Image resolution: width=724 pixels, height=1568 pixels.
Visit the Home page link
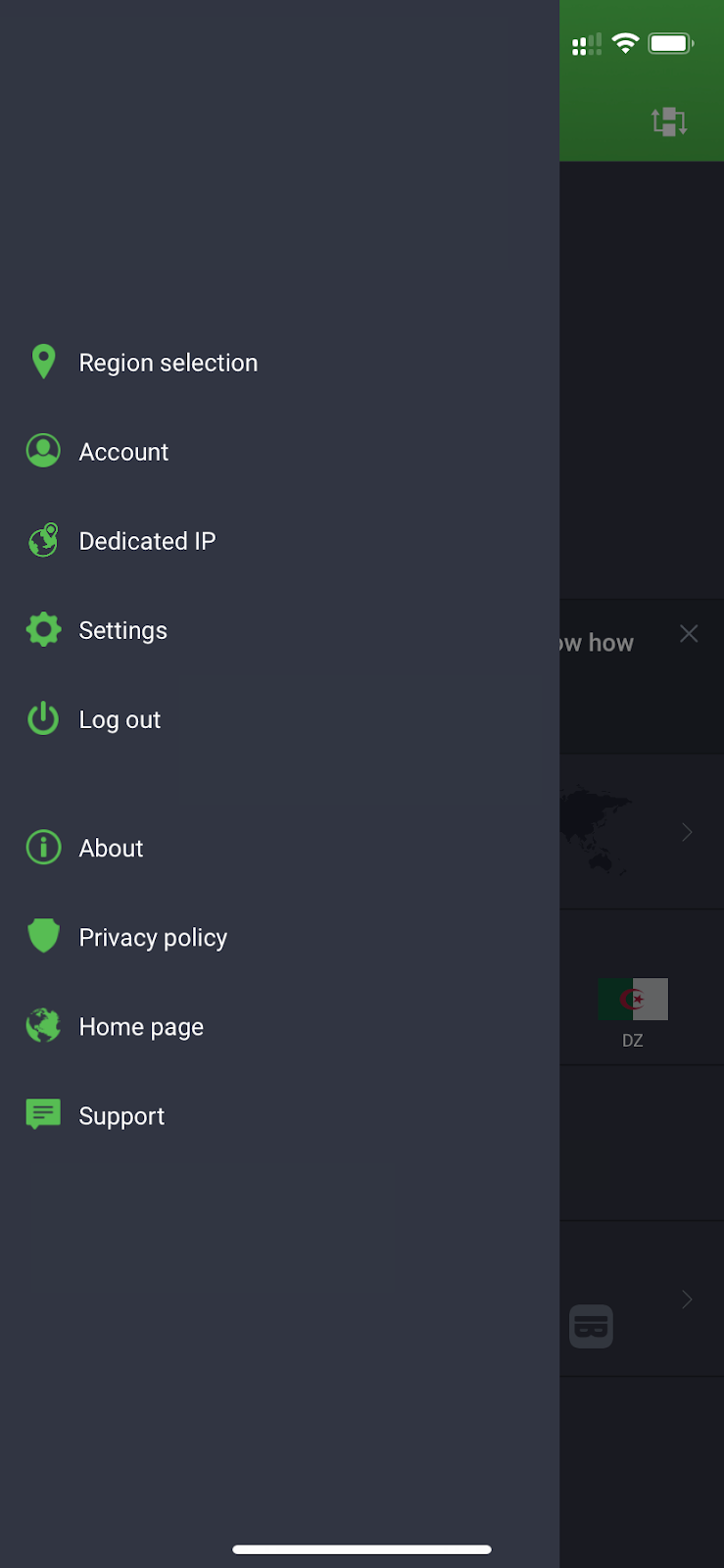(141, 1027)
